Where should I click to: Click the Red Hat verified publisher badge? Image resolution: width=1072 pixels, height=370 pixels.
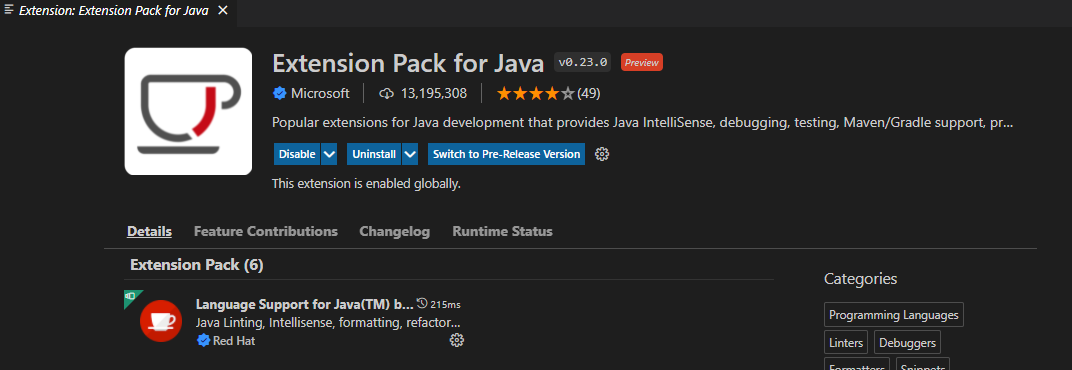pyautogui.click(x=203, y=341)
